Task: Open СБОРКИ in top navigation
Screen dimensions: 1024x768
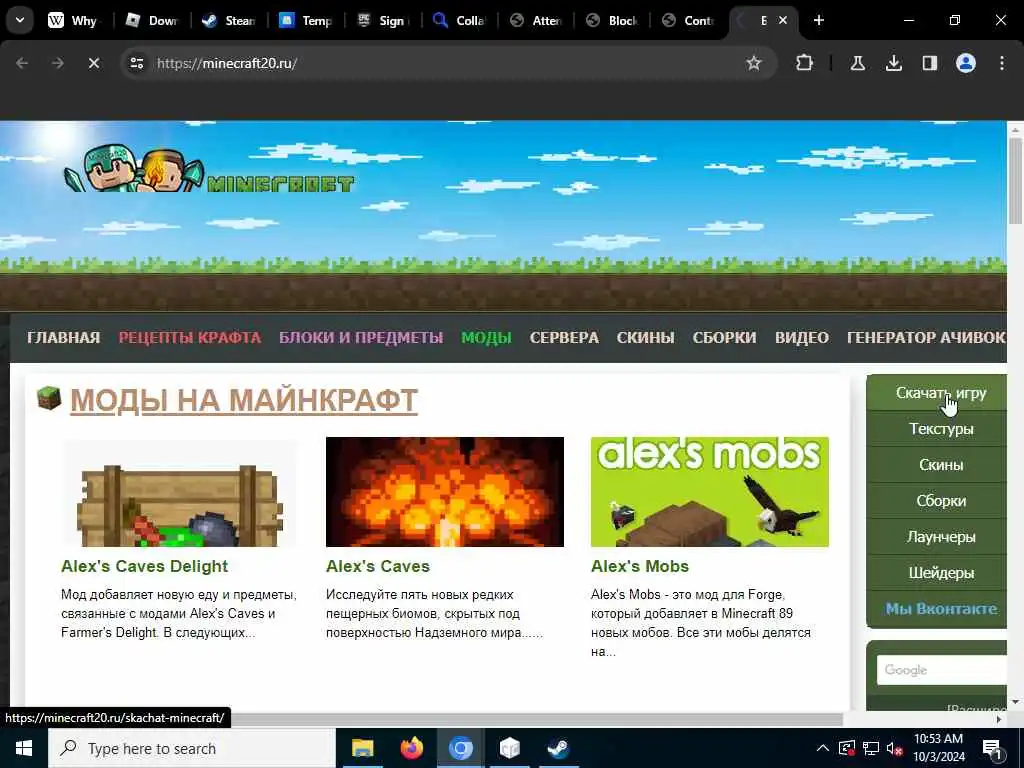Action: click(x=724, y=338)
